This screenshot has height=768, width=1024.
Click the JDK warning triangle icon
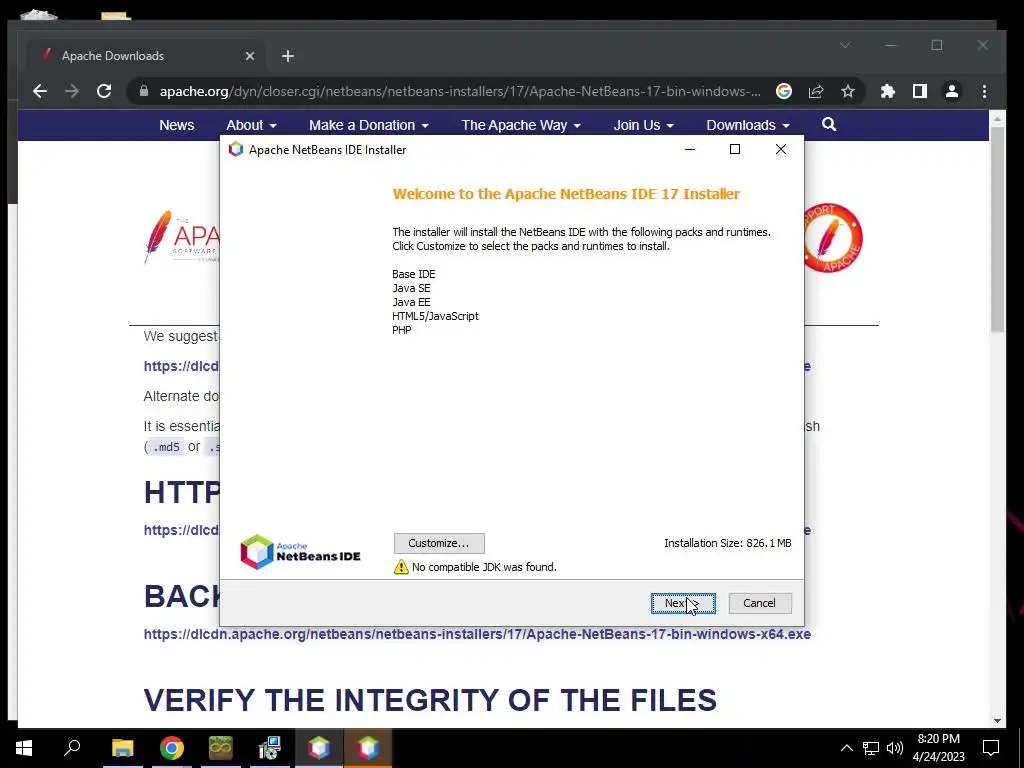[x=401, y=566]
